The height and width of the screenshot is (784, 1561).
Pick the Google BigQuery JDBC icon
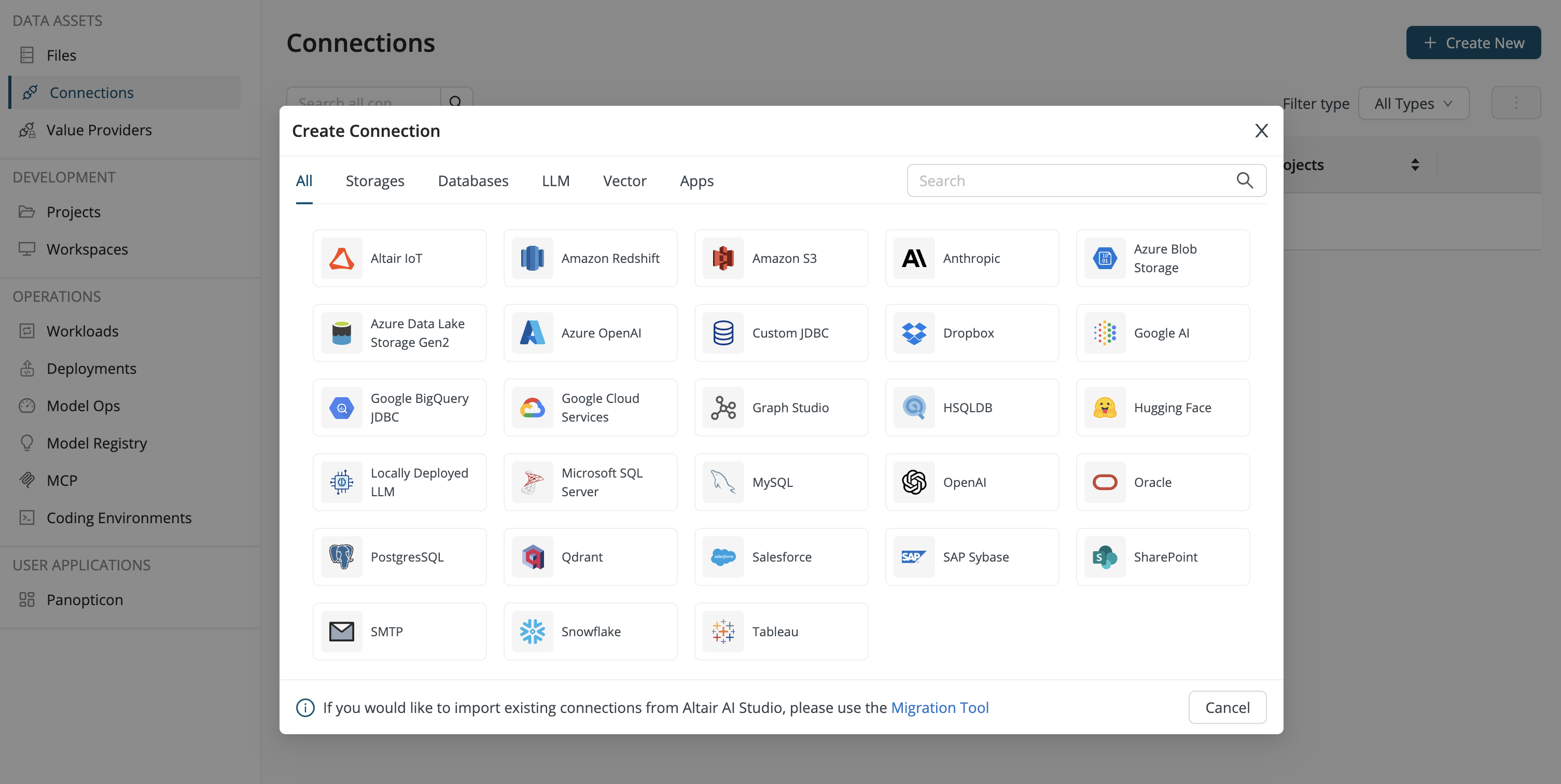click(342, 407)
